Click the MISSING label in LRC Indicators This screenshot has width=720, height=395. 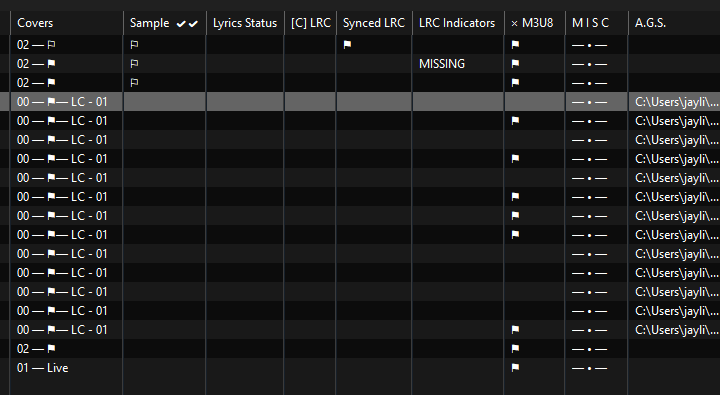(442, 63)
